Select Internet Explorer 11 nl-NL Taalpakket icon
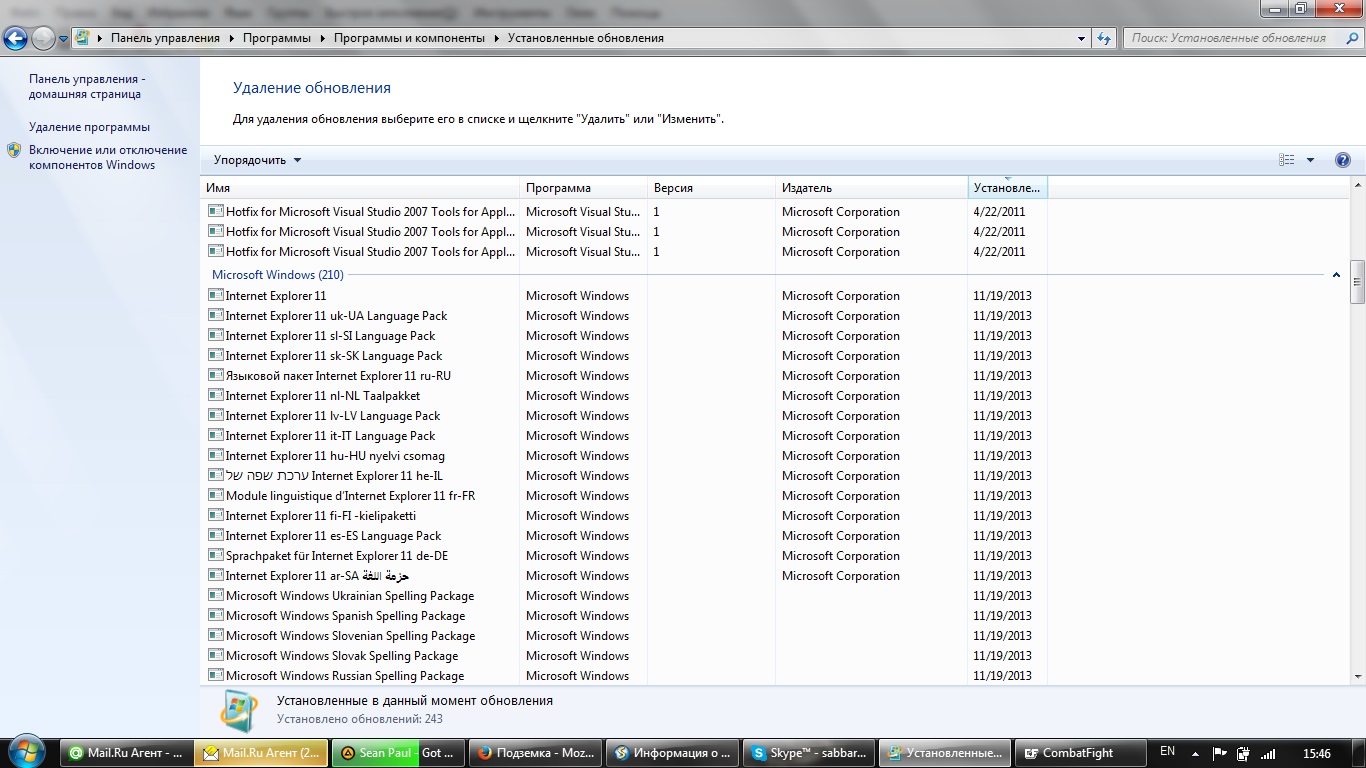Screen dimensions: 1366x768 (215, 395)
